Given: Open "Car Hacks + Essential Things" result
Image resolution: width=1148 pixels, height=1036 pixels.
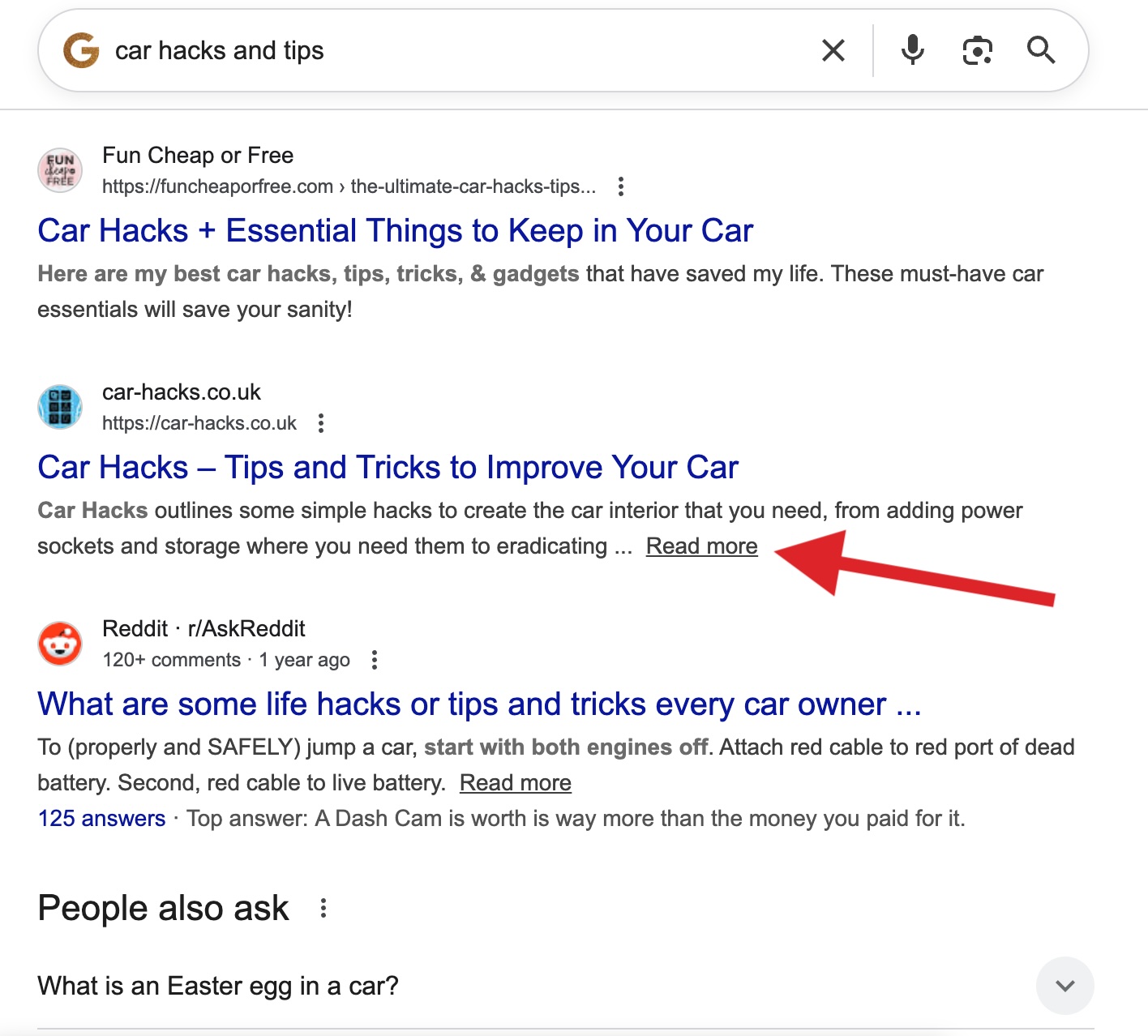Looking at the screenshot, I should coord(395,231).
